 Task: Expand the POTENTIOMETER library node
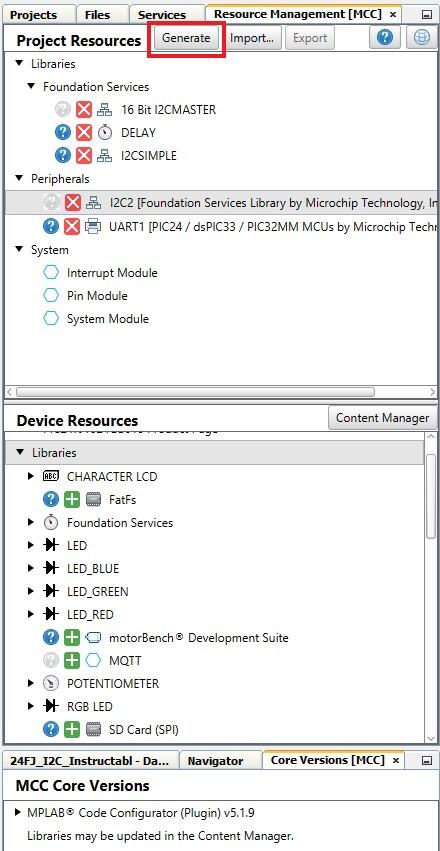pos(31,683)
